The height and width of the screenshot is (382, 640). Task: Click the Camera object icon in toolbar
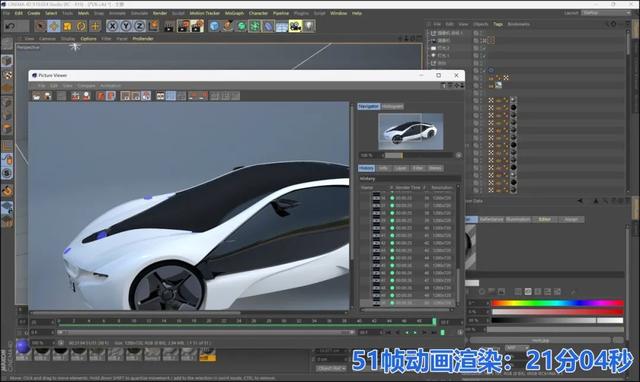(x=295, y=26)
